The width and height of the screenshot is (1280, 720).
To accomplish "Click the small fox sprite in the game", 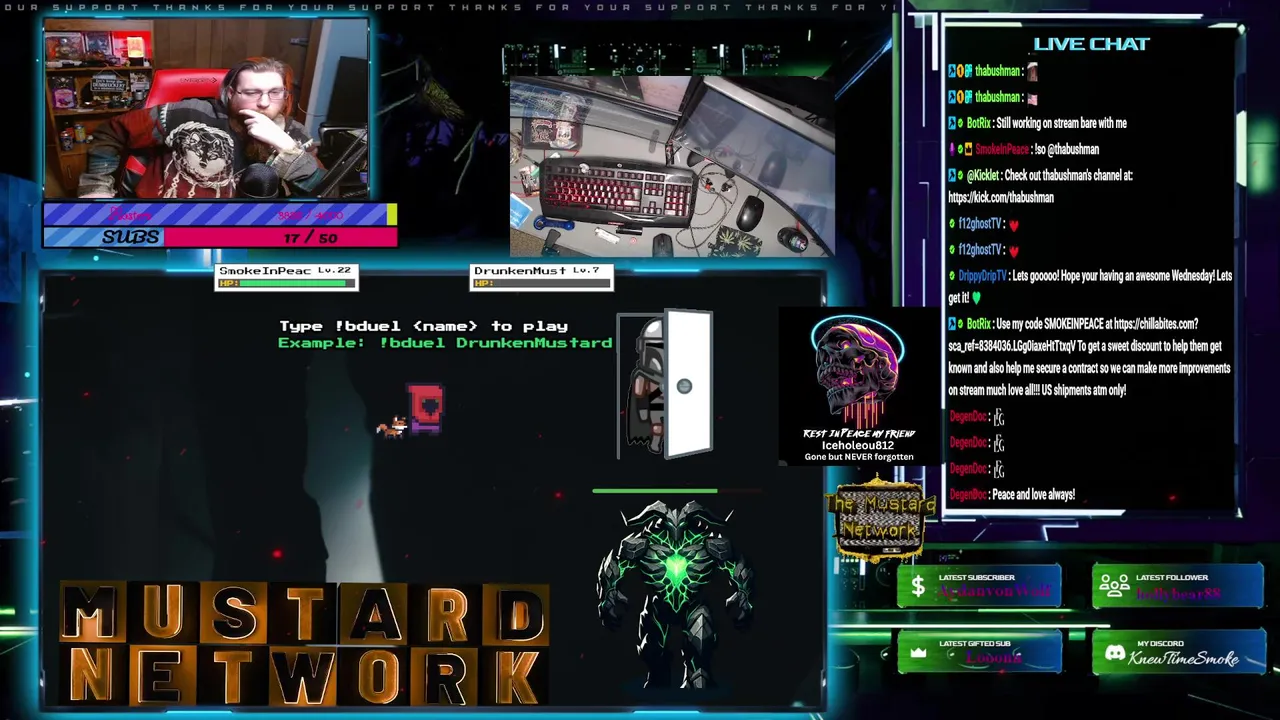I will pos(391,428).
